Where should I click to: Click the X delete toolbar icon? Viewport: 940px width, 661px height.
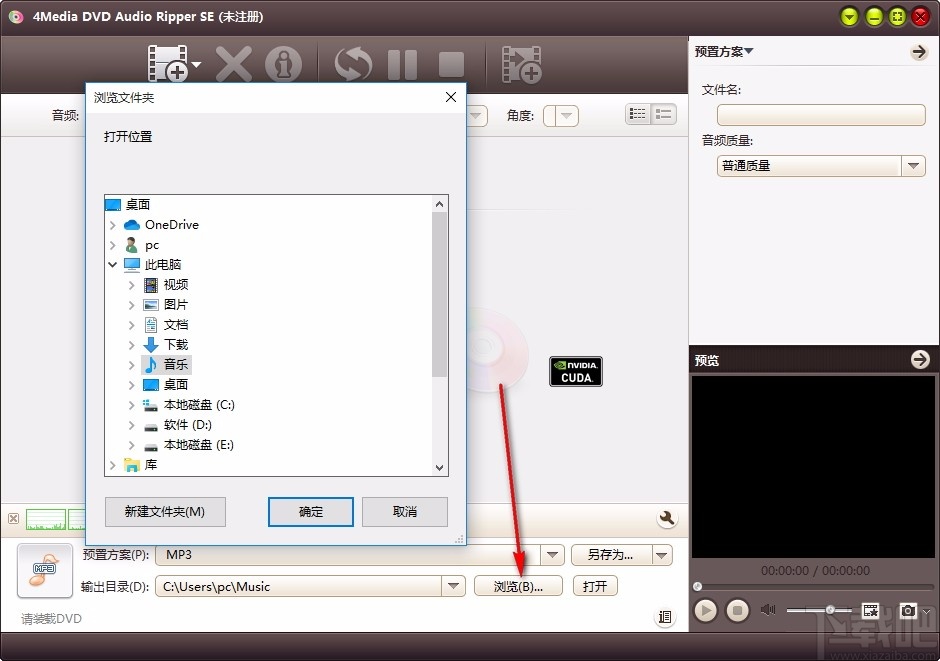click(233, 62)
